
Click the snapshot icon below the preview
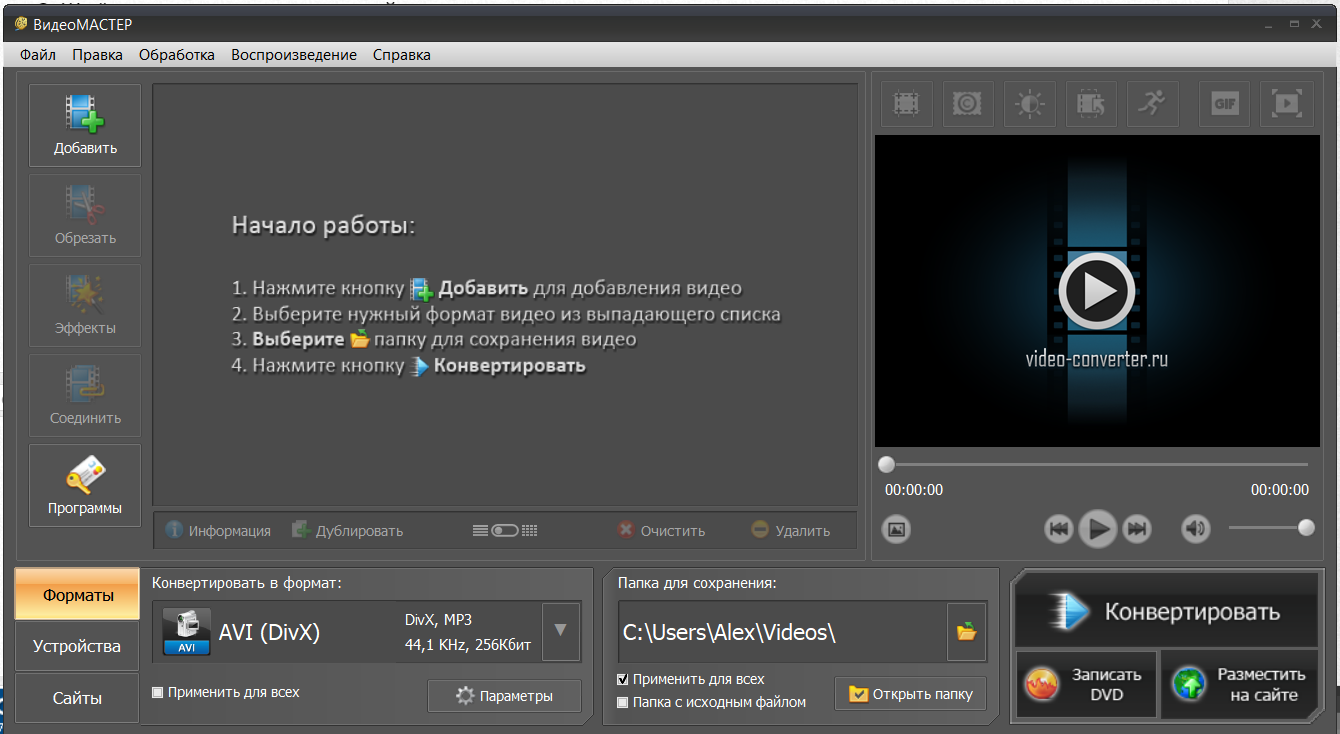click(x=897, y=529)
